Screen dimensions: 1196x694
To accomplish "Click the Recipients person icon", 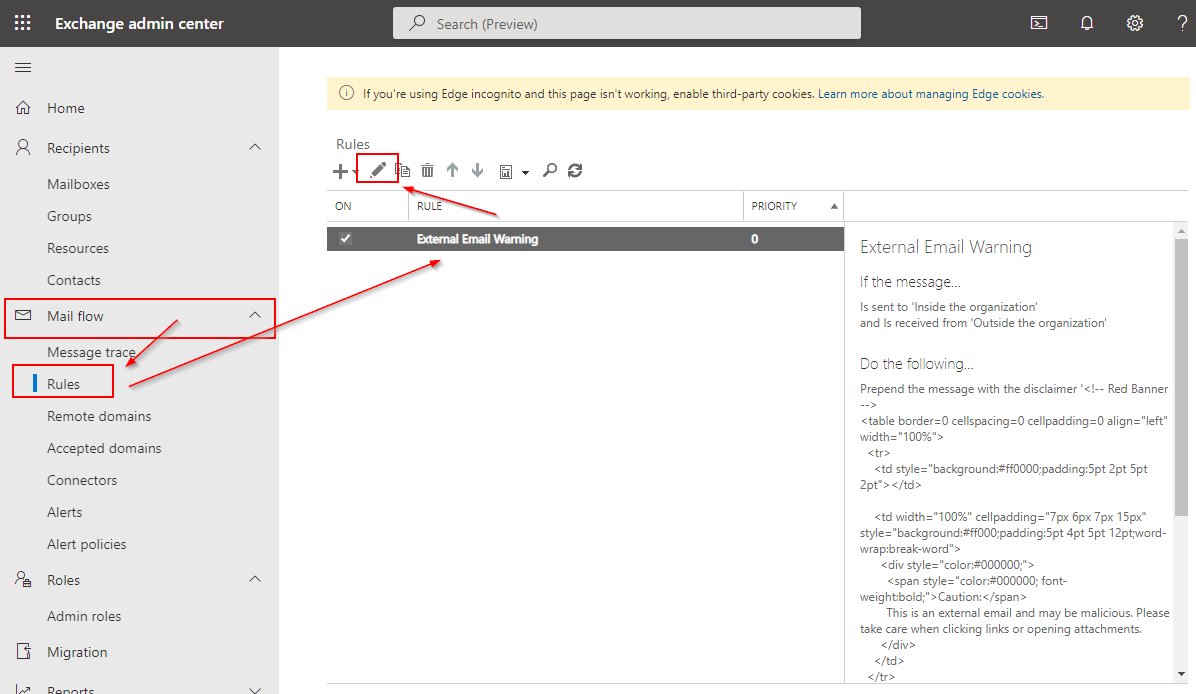I will pyautogui.click(x=24, y=147).
